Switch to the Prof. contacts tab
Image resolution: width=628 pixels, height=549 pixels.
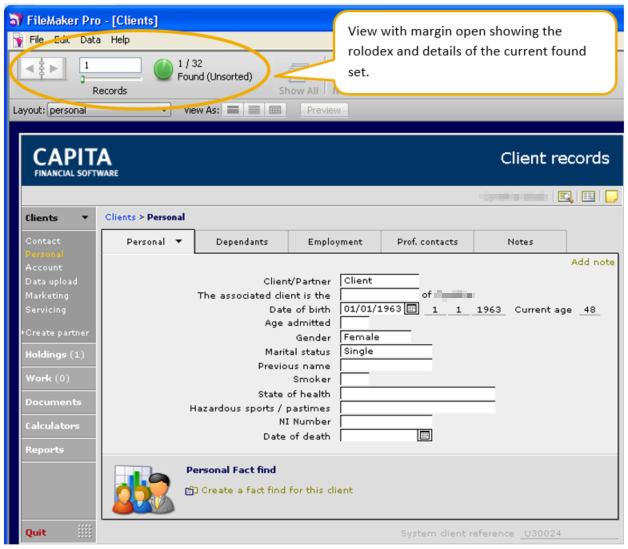click(x=427, y=242)
